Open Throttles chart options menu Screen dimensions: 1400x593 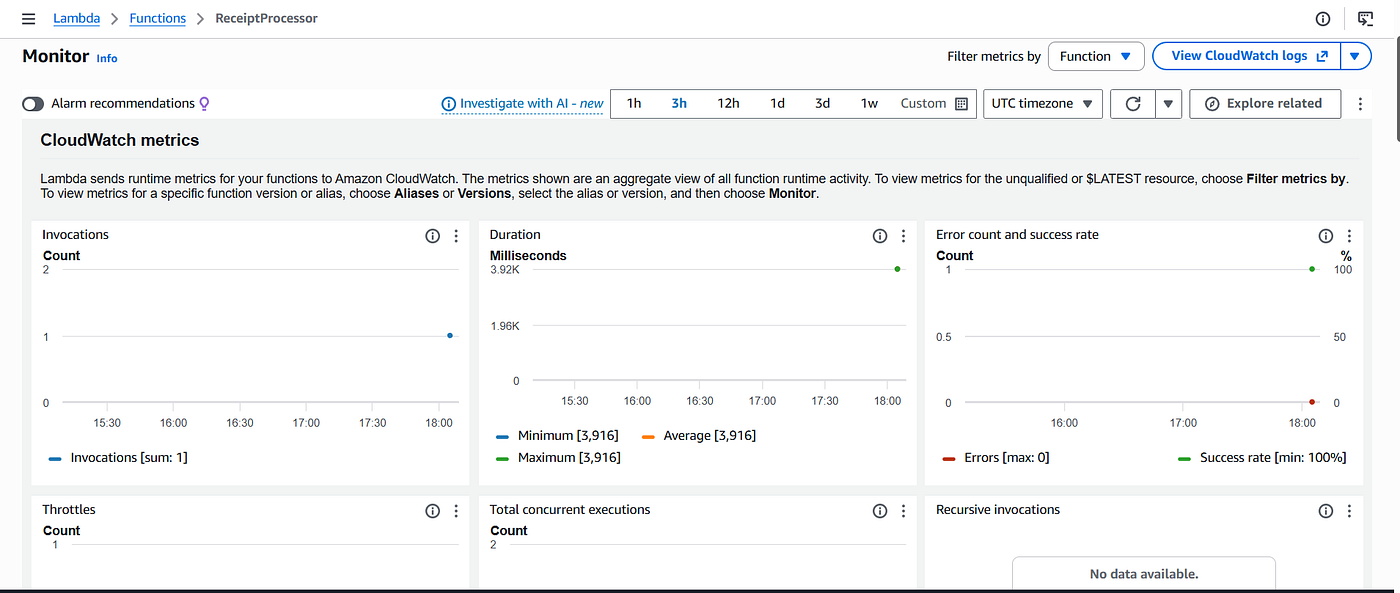tap(456, 511)
